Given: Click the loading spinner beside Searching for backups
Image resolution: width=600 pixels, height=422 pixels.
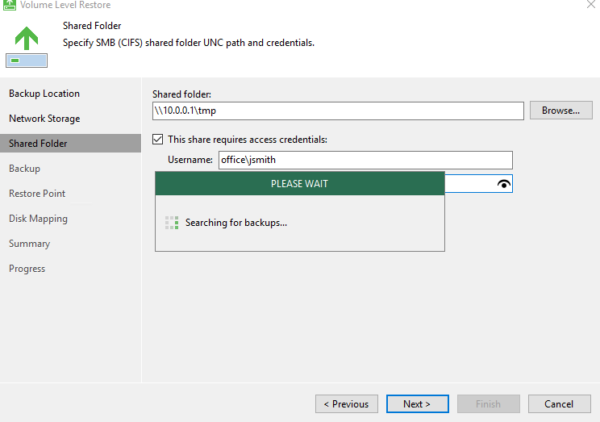Looking at the screenshot, I should click(171, 222).
